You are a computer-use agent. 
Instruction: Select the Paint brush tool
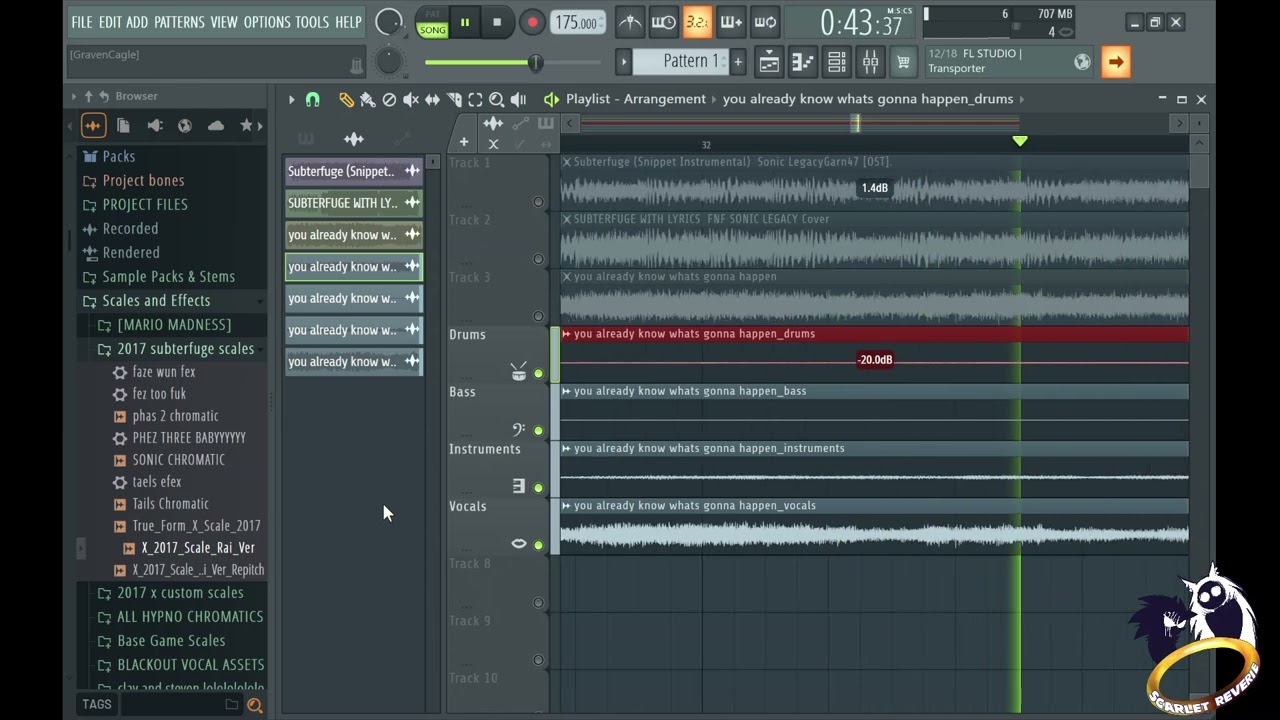click(x=368, y=99)
